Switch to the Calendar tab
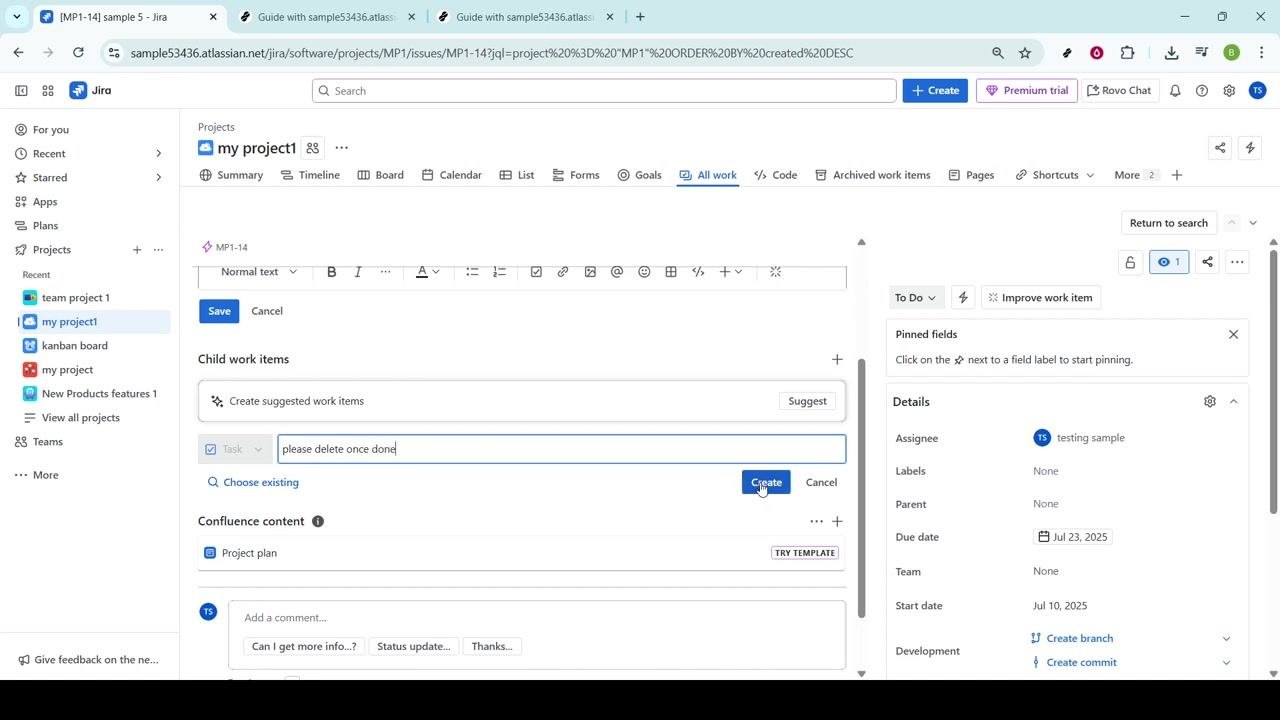The image size is (1280, 720). click(451, 175)
